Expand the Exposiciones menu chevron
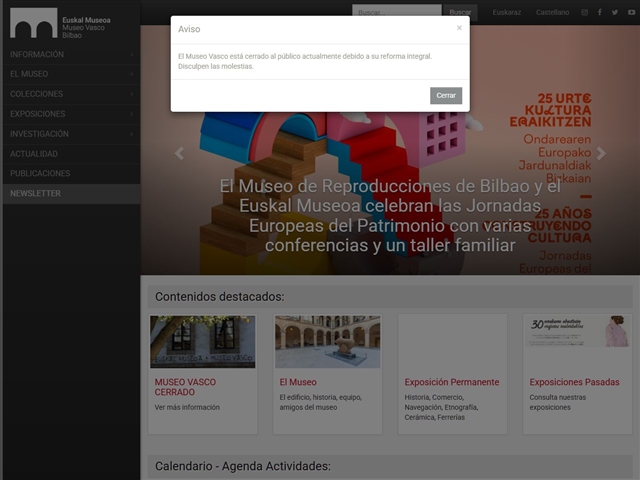 point(132,114)
